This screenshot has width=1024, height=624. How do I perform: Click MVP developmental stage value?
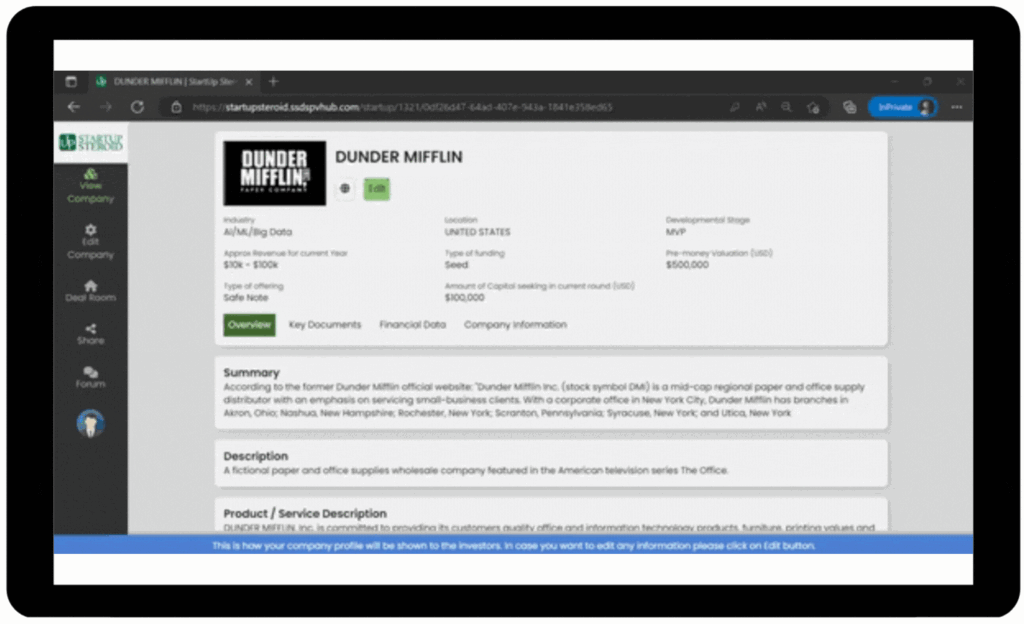coord(676,232)
